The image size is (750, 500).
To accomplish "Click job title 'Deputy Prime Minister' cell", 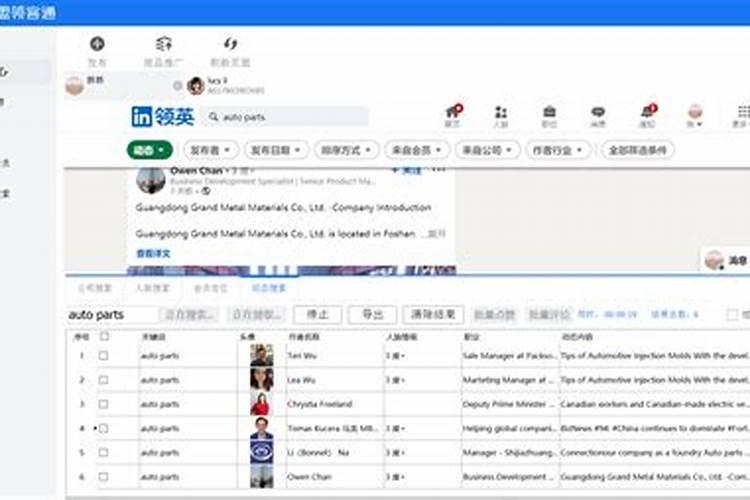I will click(509, 404).
